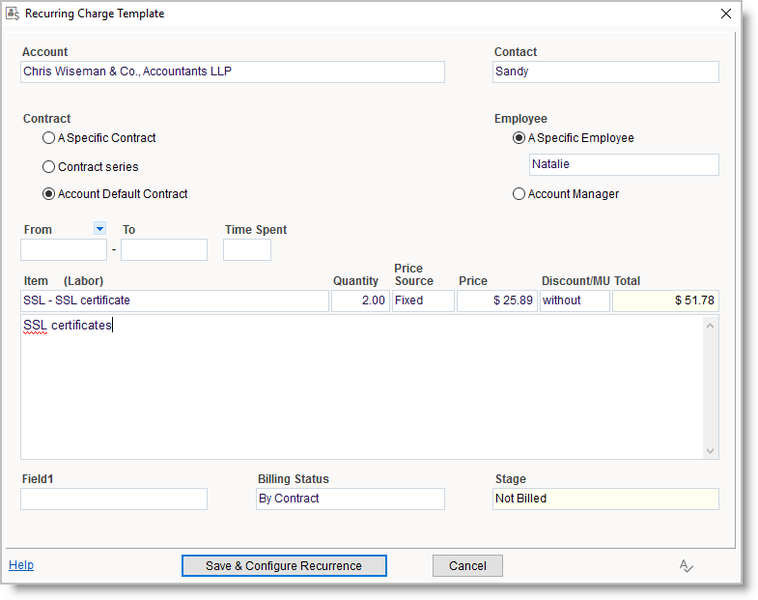
Task: Select the Account Manager radio button
Action: [x=519, y=194]
